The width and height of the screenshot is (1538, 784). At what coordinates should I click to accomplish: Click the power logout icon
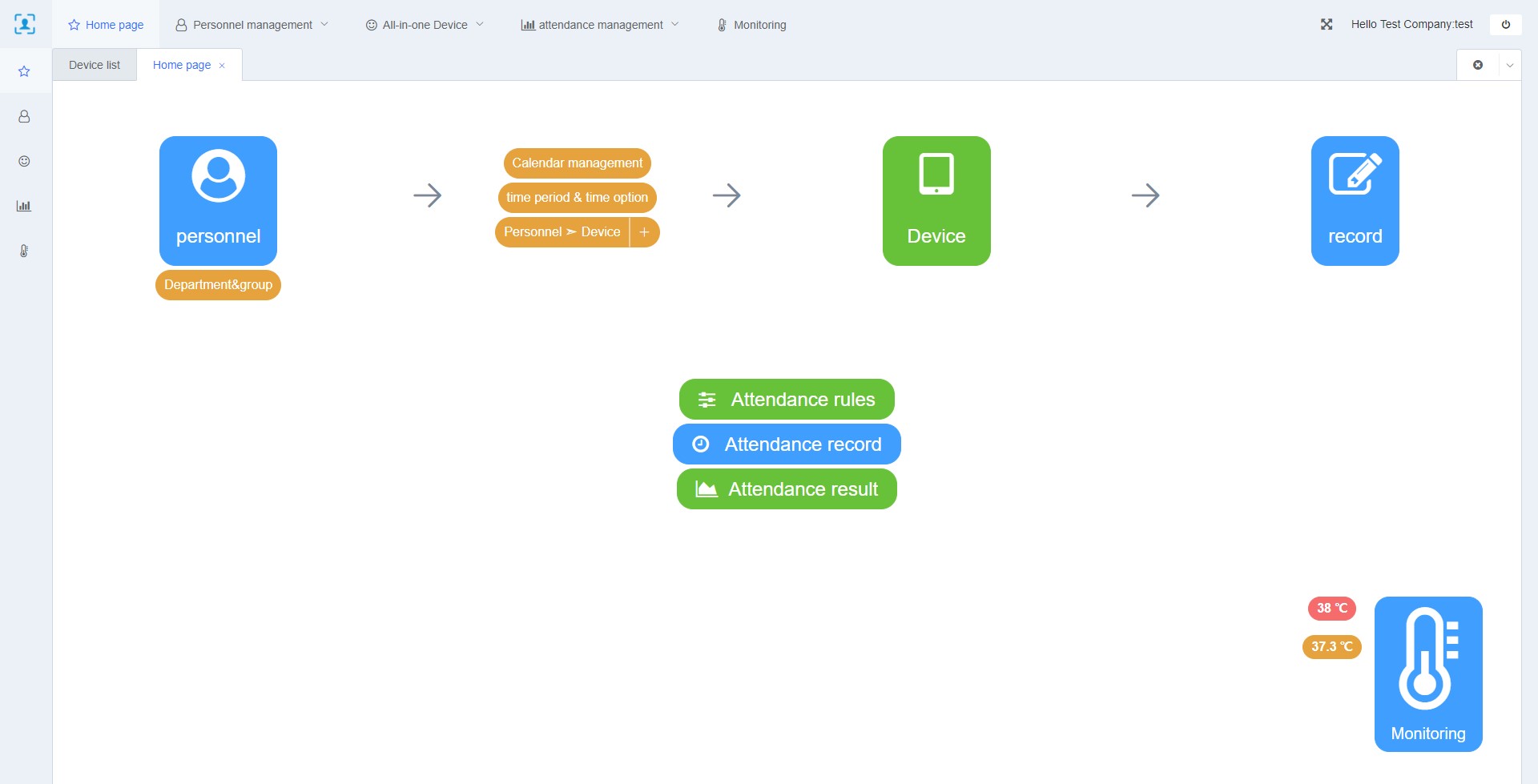pos(1505,25)
